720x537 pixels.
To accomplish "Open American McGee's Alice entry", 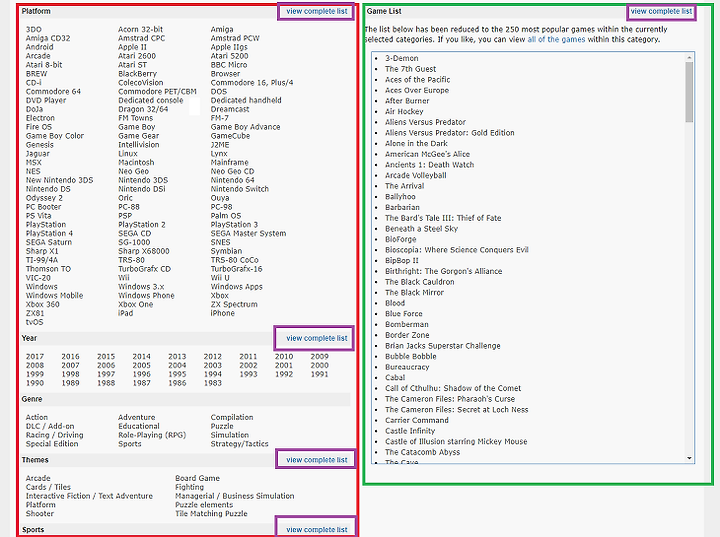I will coord(428,154).
